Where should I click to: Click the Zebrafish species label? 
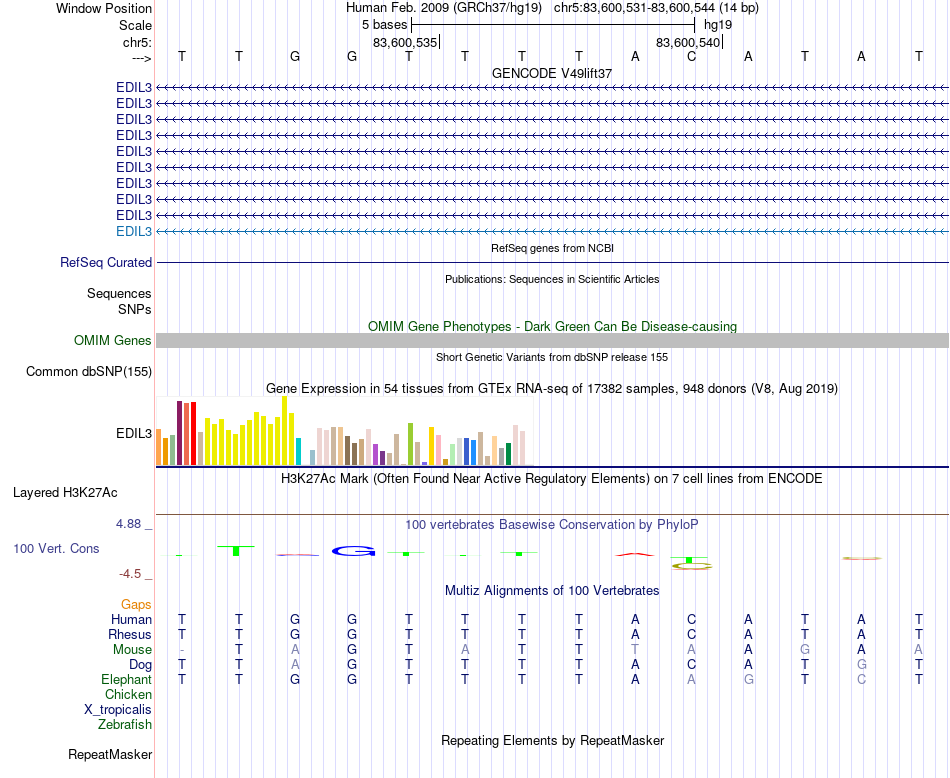[x=125, y=724]
